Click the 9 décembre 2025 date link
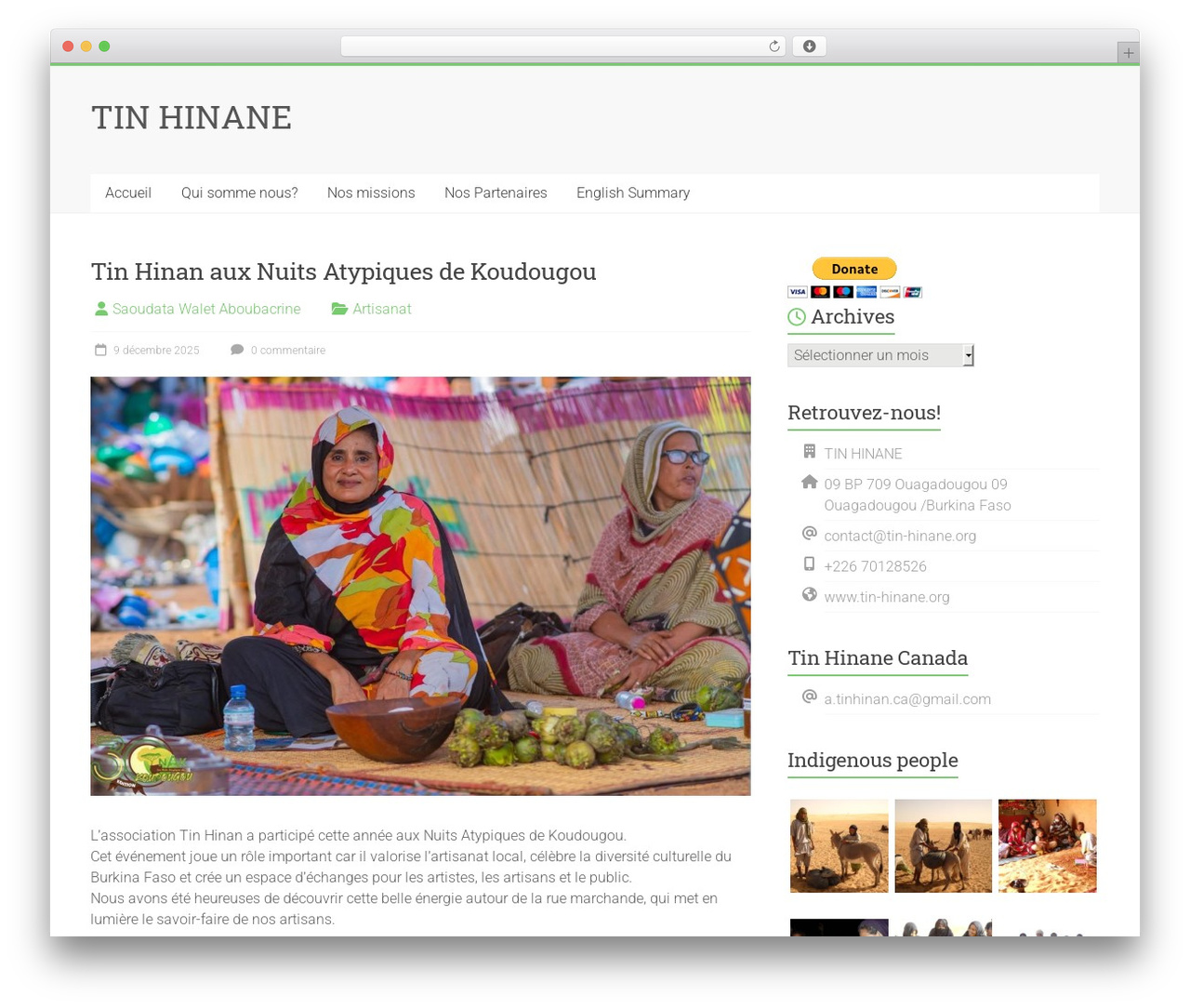 pyautogui.click(x=156, y=351)
